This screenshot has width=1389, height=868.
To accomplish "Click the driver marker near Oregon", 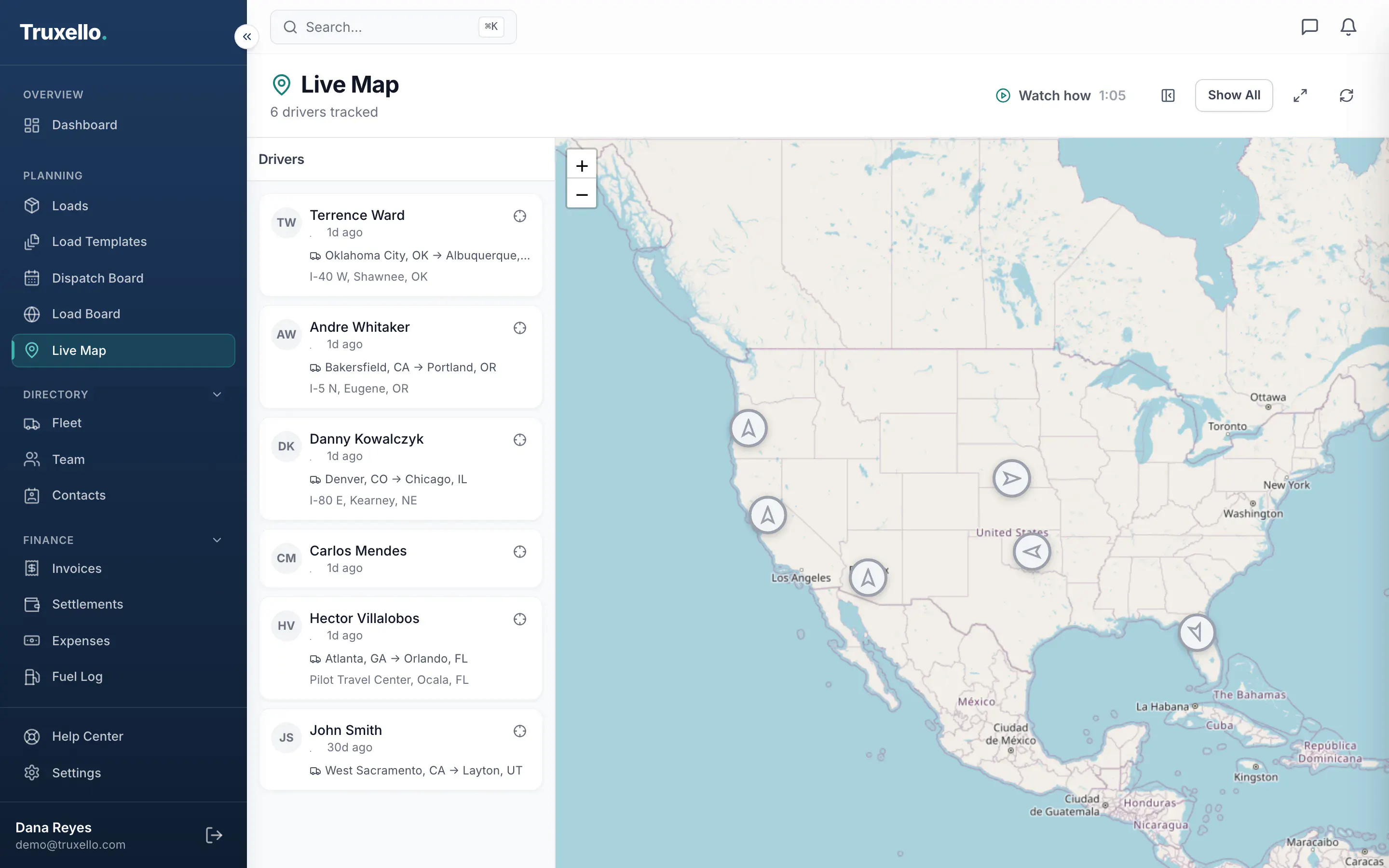I will 749,428.
